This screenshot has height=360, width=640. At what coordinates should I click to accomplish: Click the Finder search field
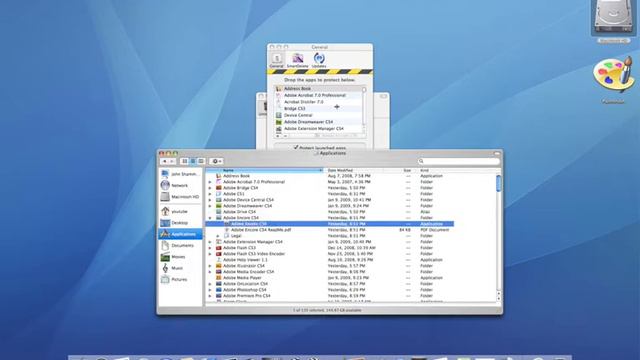pos(458,161)
